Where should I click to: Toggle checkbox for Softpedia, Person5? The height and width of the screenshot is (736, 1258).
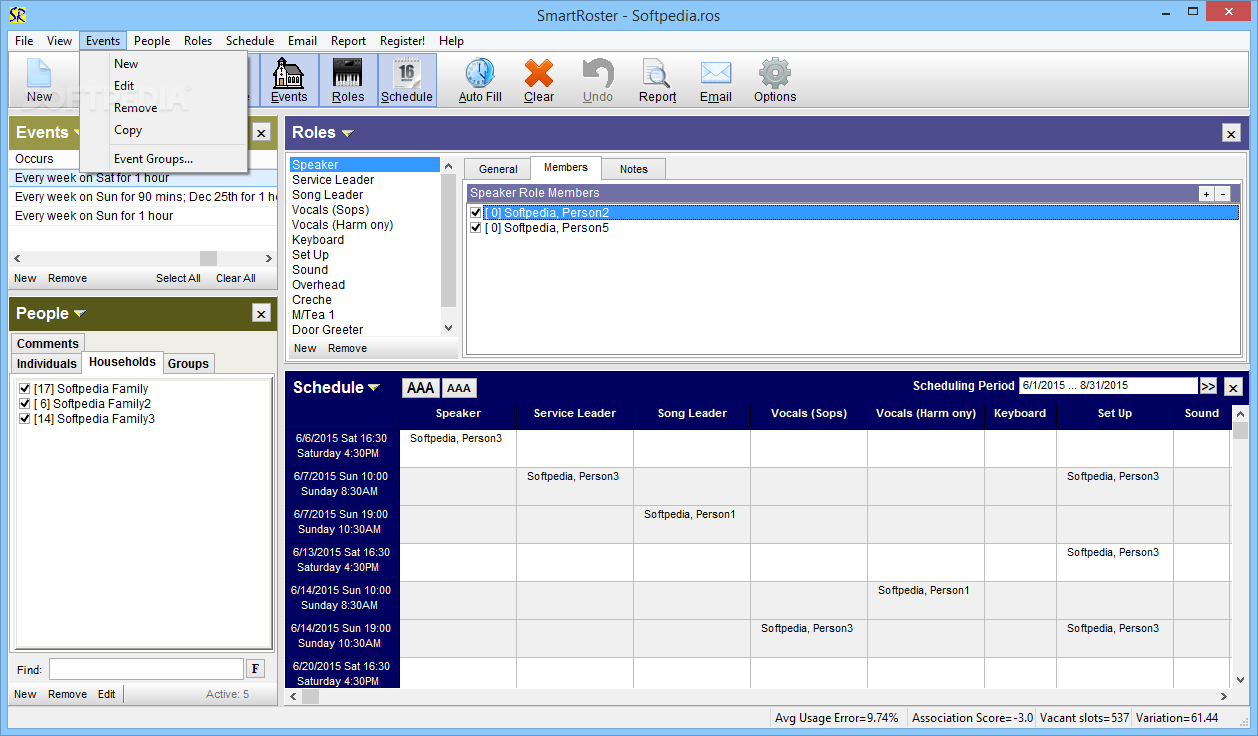476,228
